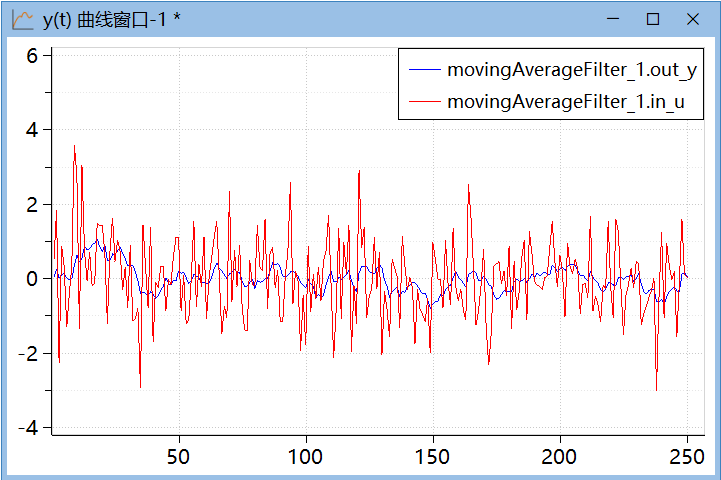Click y-axis tick label -4
The width and height of the screenshot is (721, 480).
click(28, 427)
